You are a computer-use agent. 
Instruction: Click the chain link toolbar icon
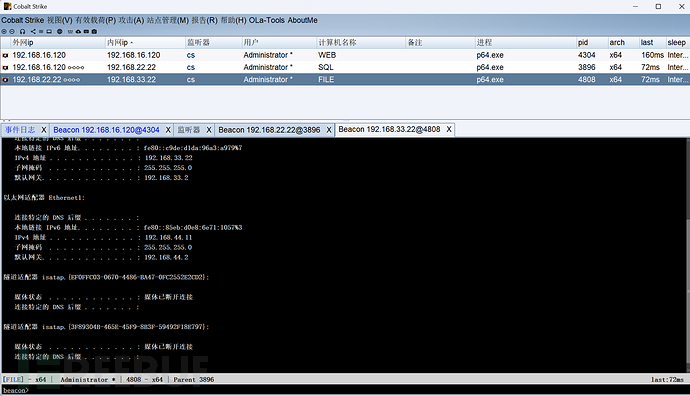(86, 32)
